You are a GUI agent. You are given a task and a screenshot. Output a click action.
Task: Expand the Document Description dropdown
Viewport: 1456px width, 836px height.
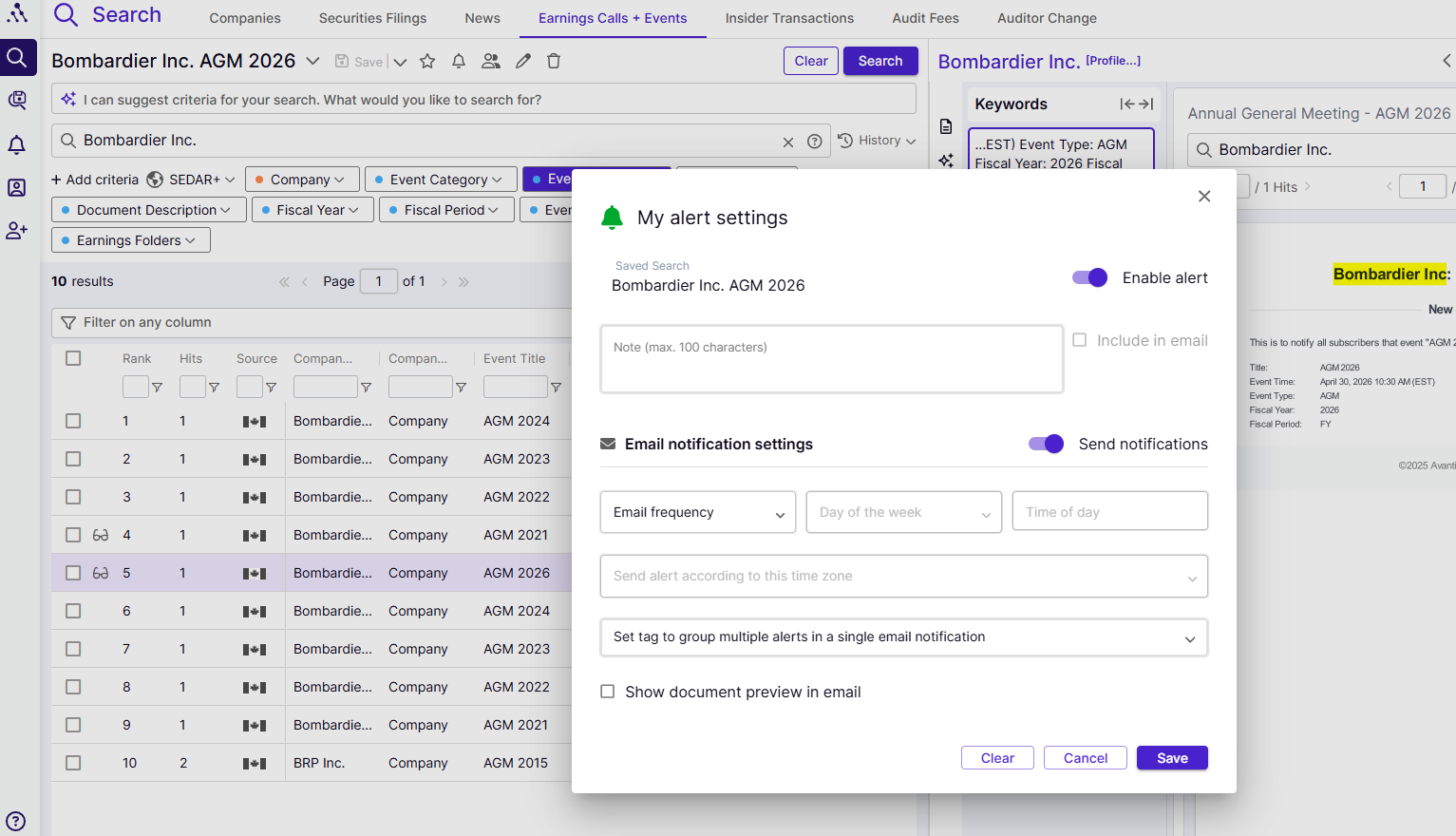tap(149, 210)
